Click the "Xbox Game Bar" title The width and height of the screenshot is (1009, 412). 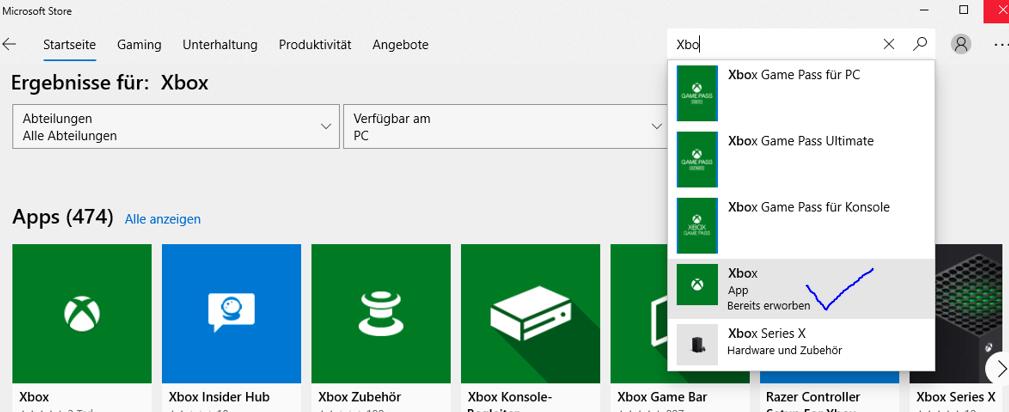663,397
